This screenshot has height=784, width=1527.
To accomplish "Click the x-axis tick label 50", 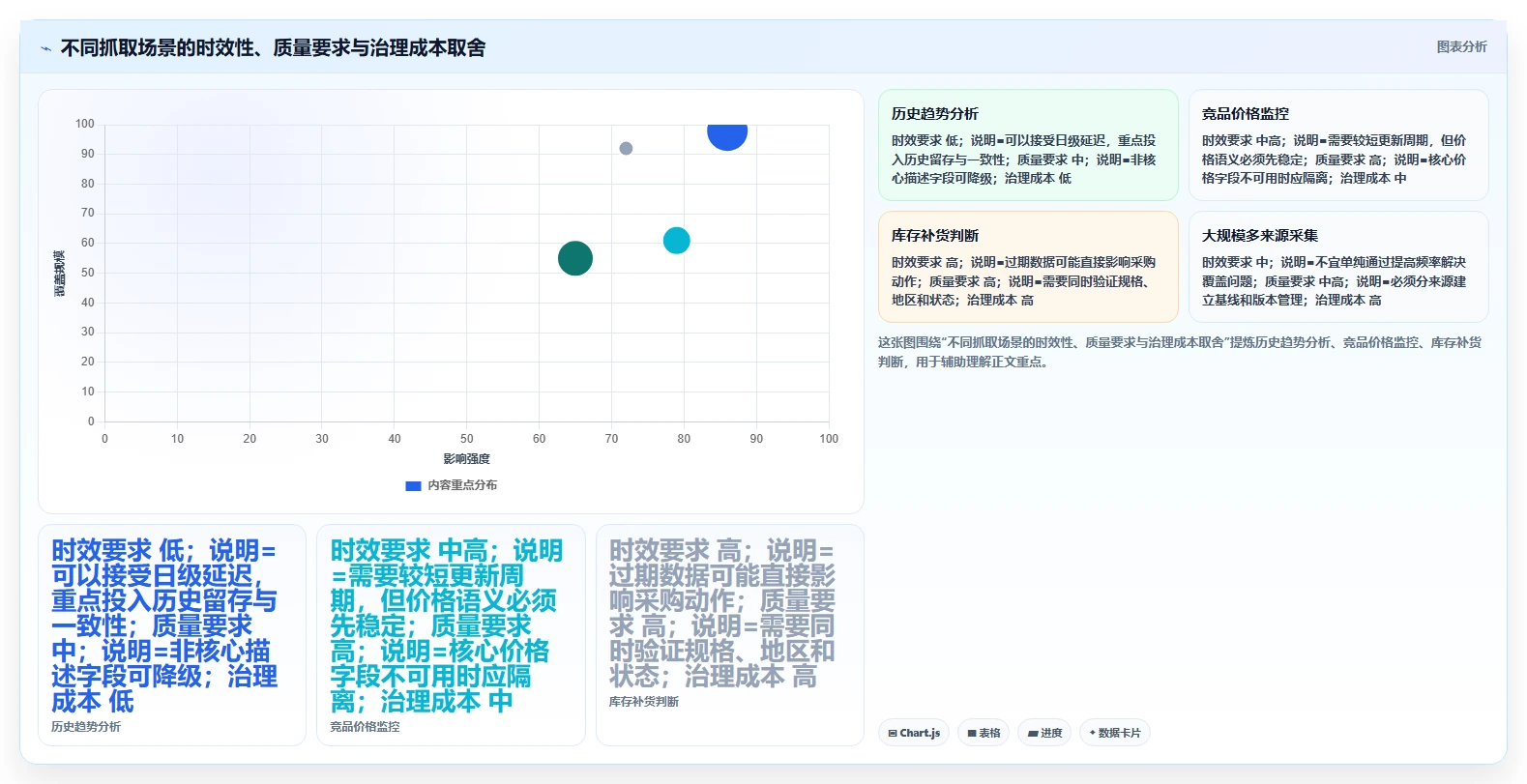I will coord(467,439).
